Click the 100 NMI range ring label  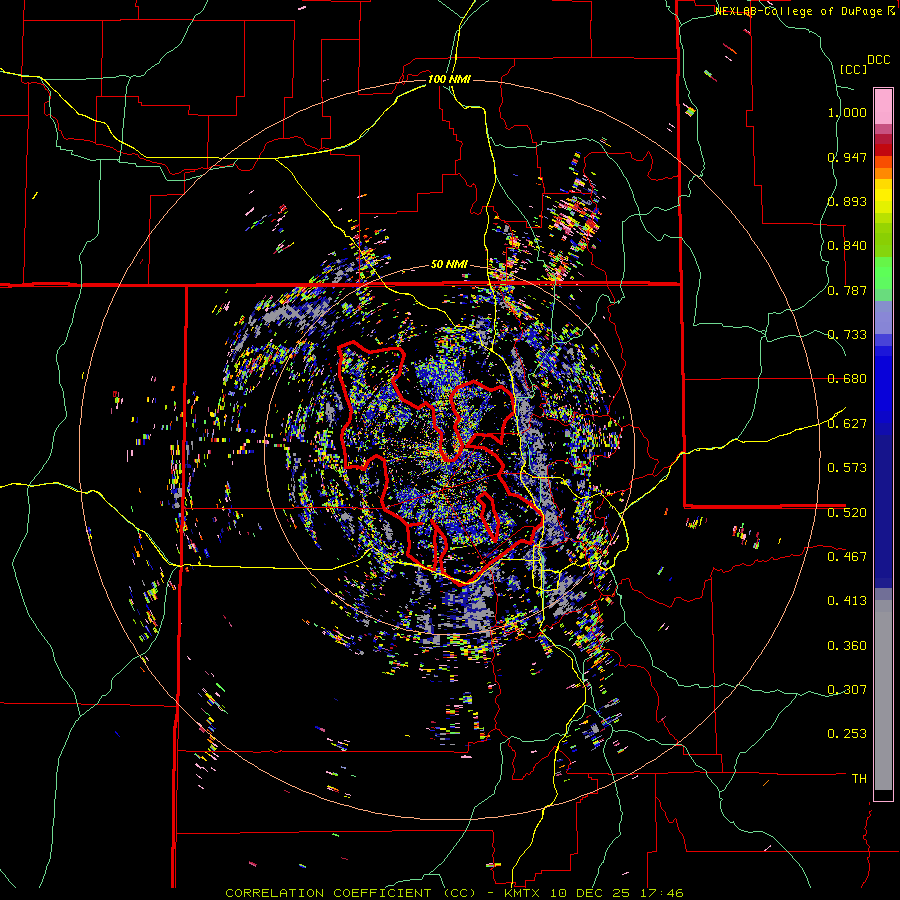(x=449, y=79)
